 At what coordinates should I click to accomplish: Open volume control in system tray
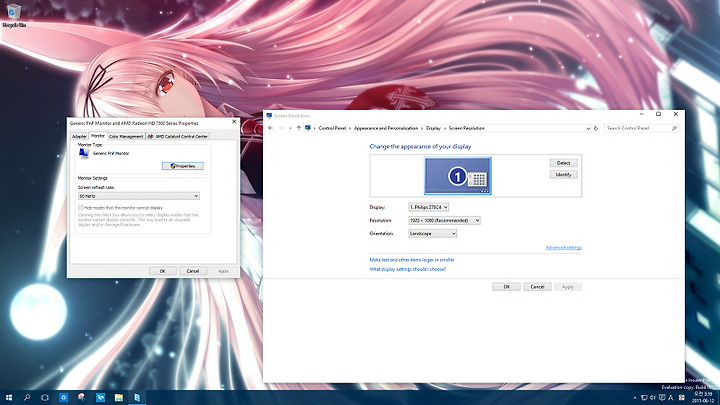point(653,398)
